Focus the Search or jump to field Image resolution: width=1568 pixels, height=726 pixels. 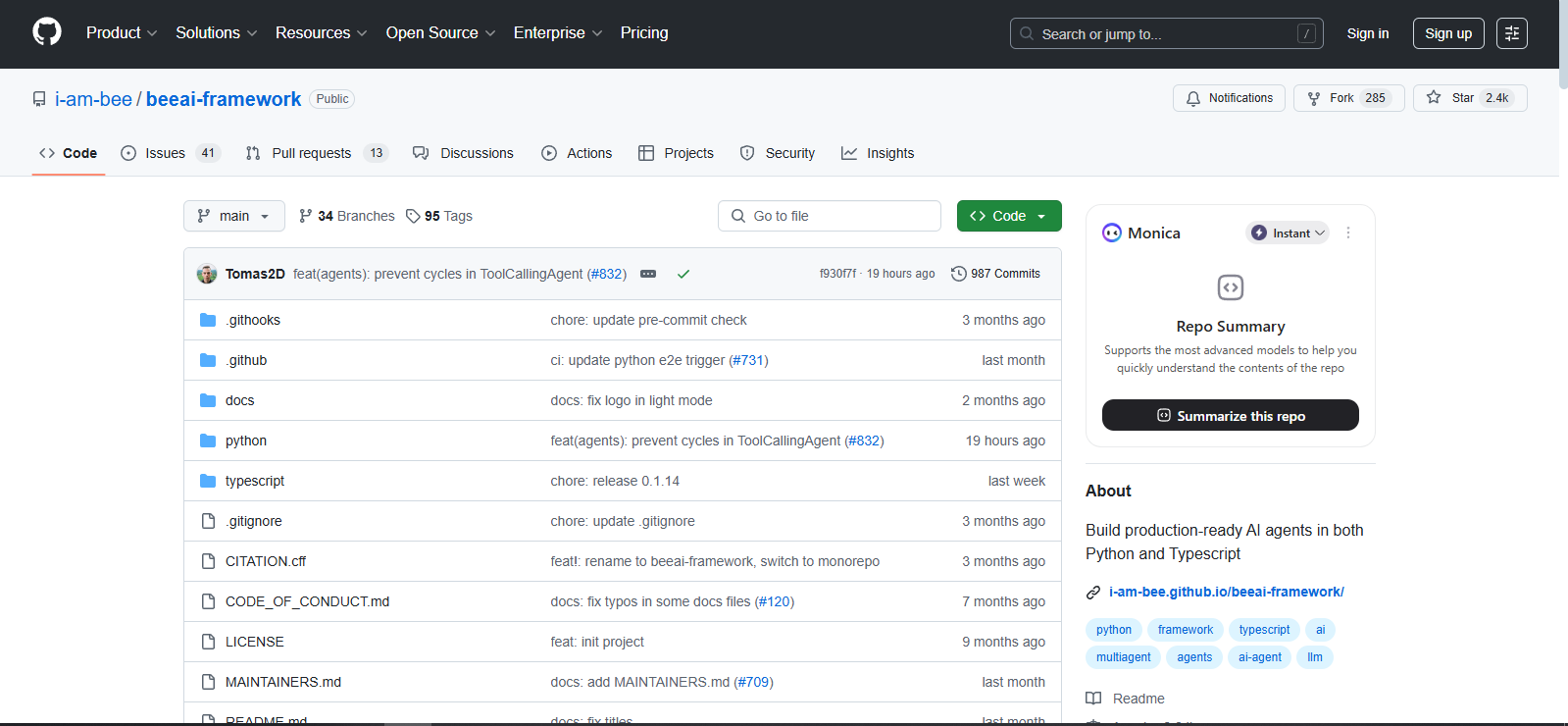pyautogui.click(x=1166, y=33)
